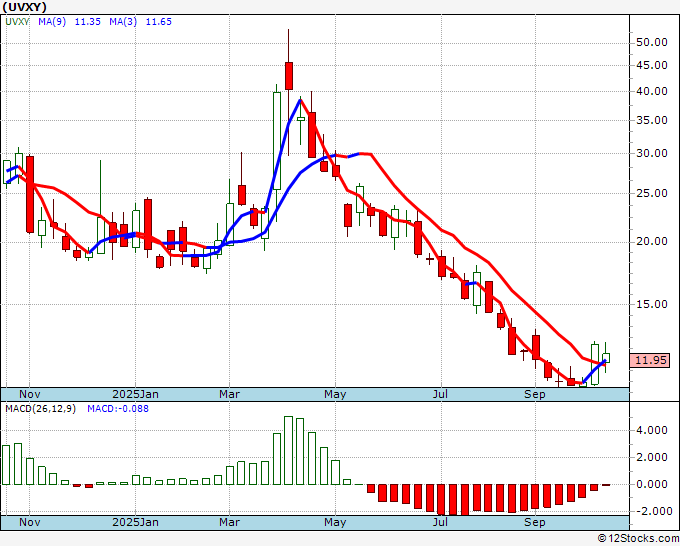Click the MA(9) value 11.35
This screenshot has width=680, height=546.
tap(88, 21)
